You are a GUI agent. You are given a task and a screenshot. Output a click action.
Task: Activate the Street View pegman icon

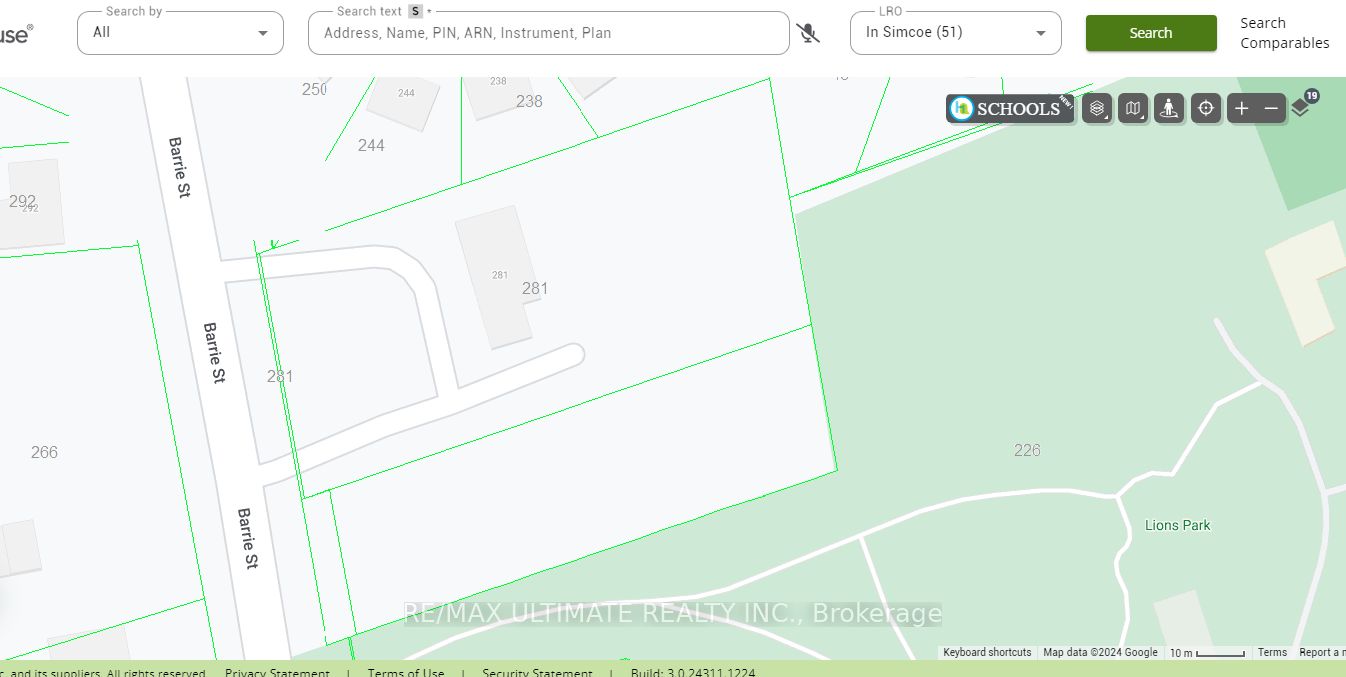(1169, 108)
